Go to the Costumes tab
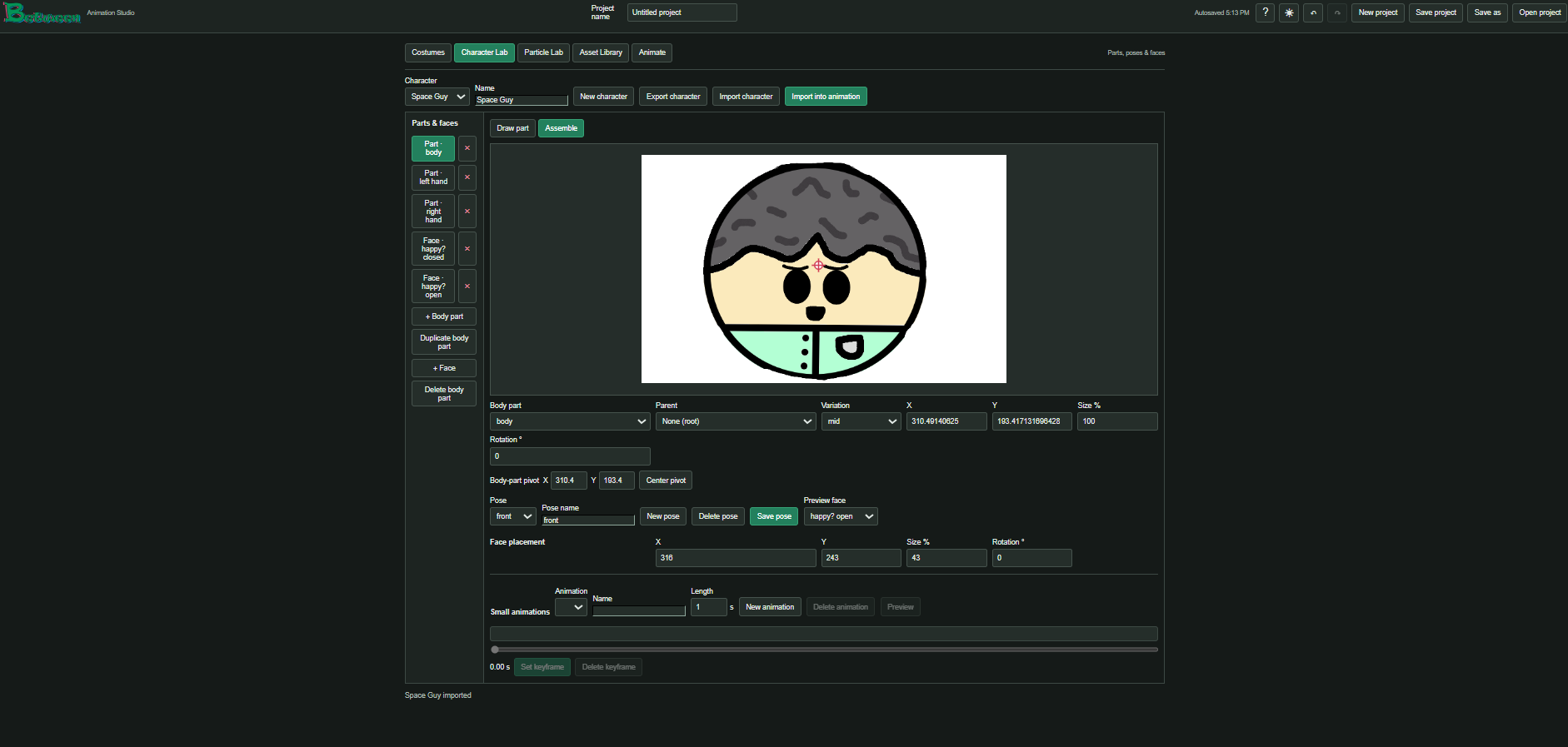Image resolution: width=1568 pixels, height=747 pixels. (428, 52)
